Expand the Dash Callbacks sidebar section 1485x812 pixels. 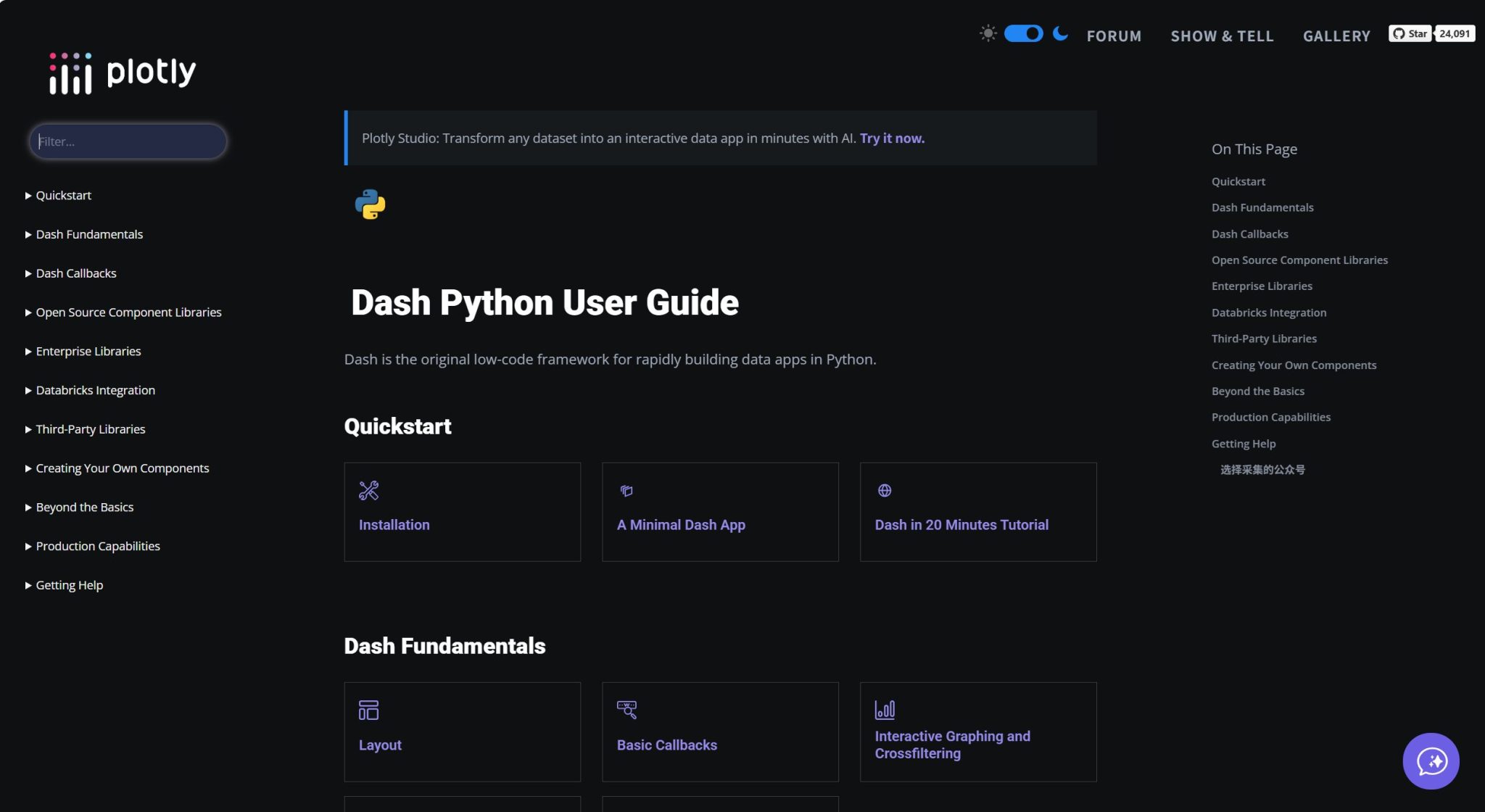70,273
